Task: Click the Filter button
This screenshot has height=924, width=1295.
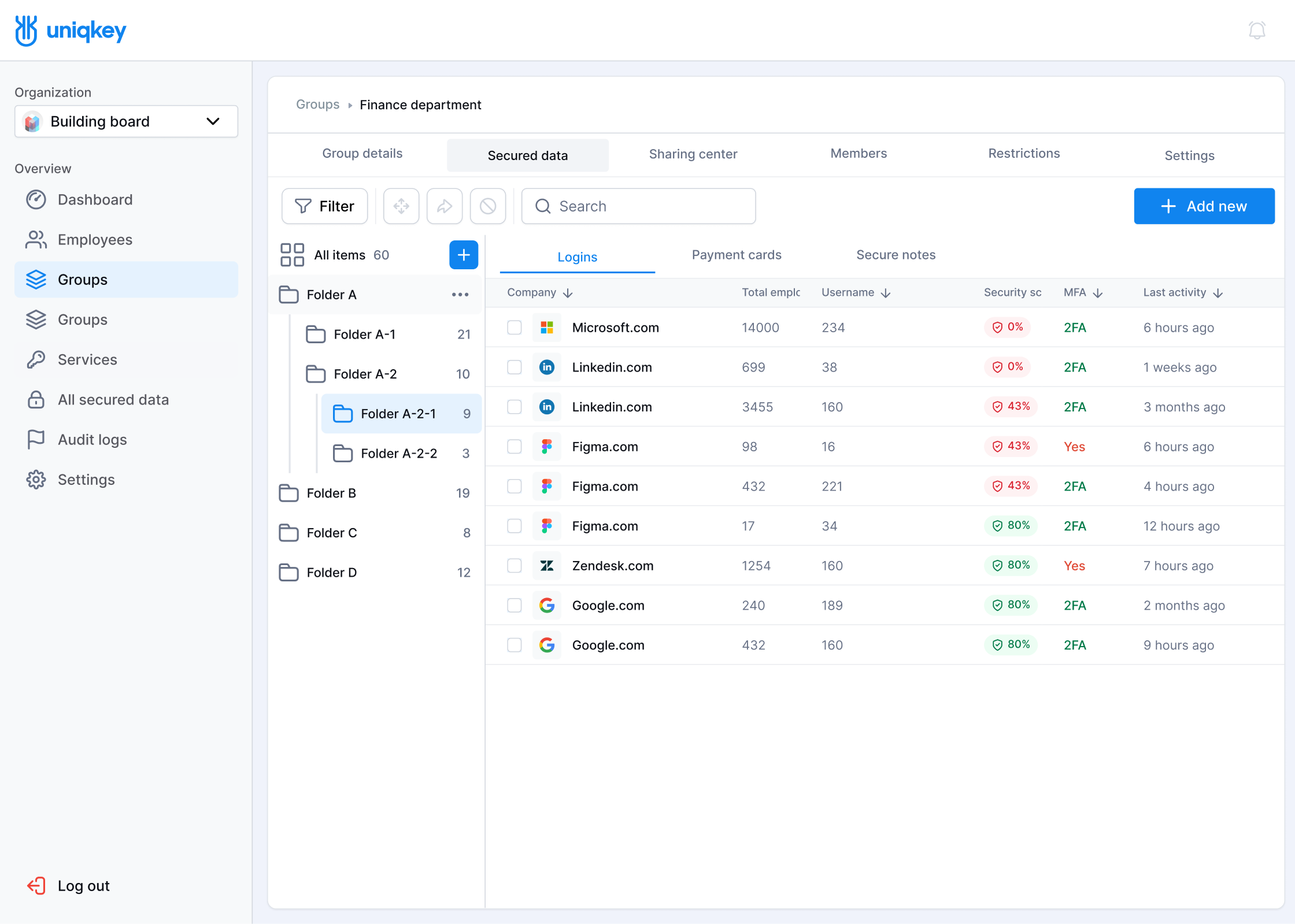Action: [324, 206]
